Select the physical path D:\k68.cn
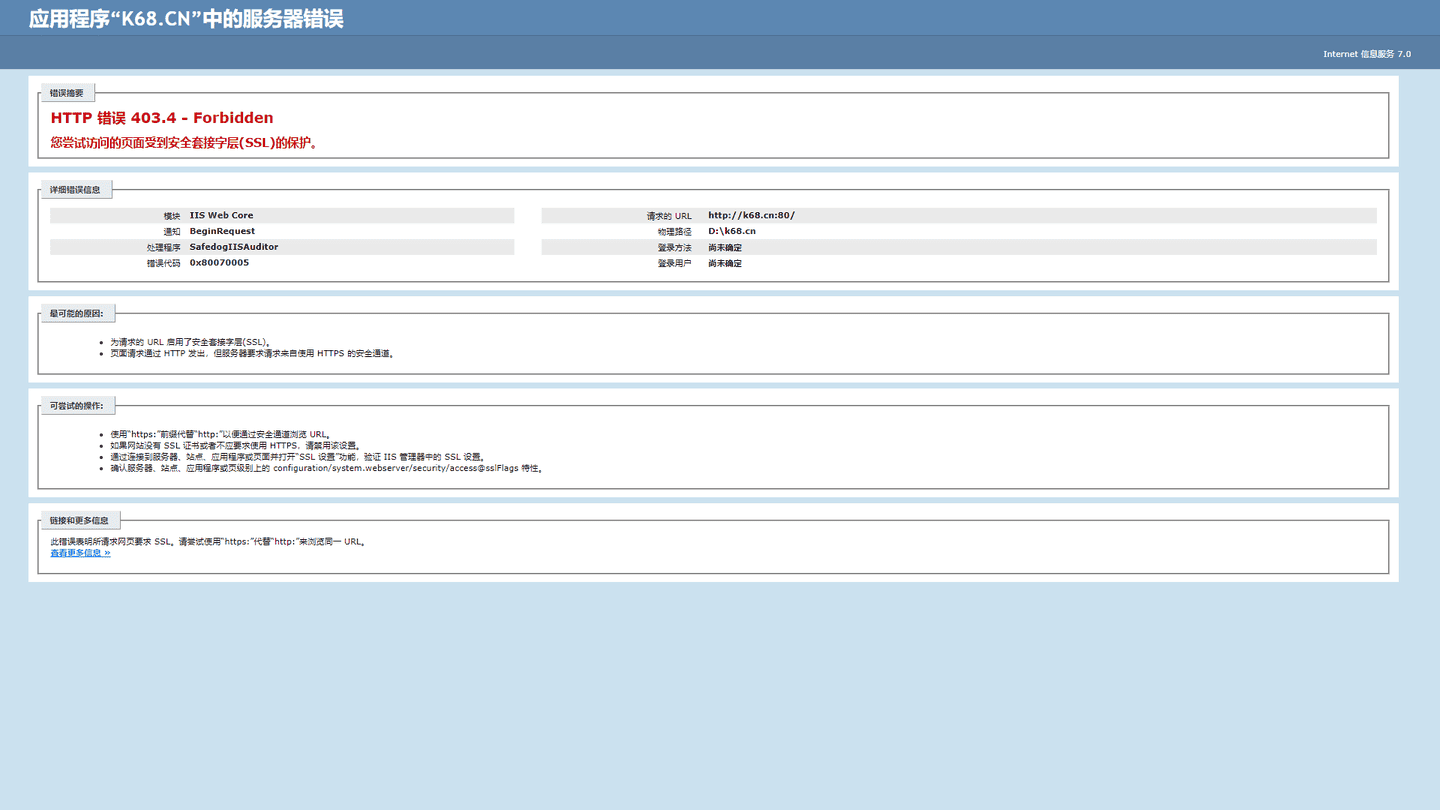 coord(732,231)
